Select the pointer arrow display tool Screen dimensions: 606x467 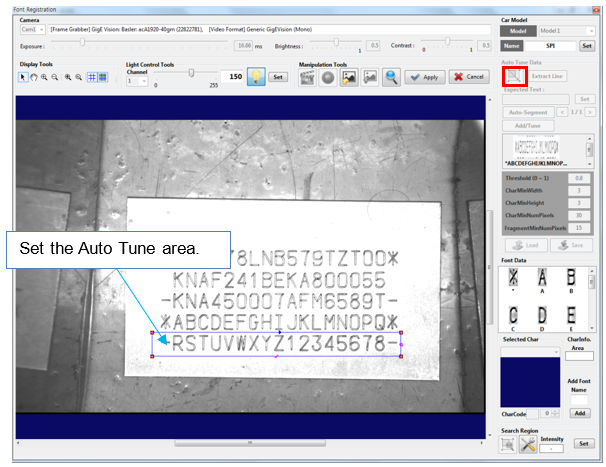click(24, 76)
